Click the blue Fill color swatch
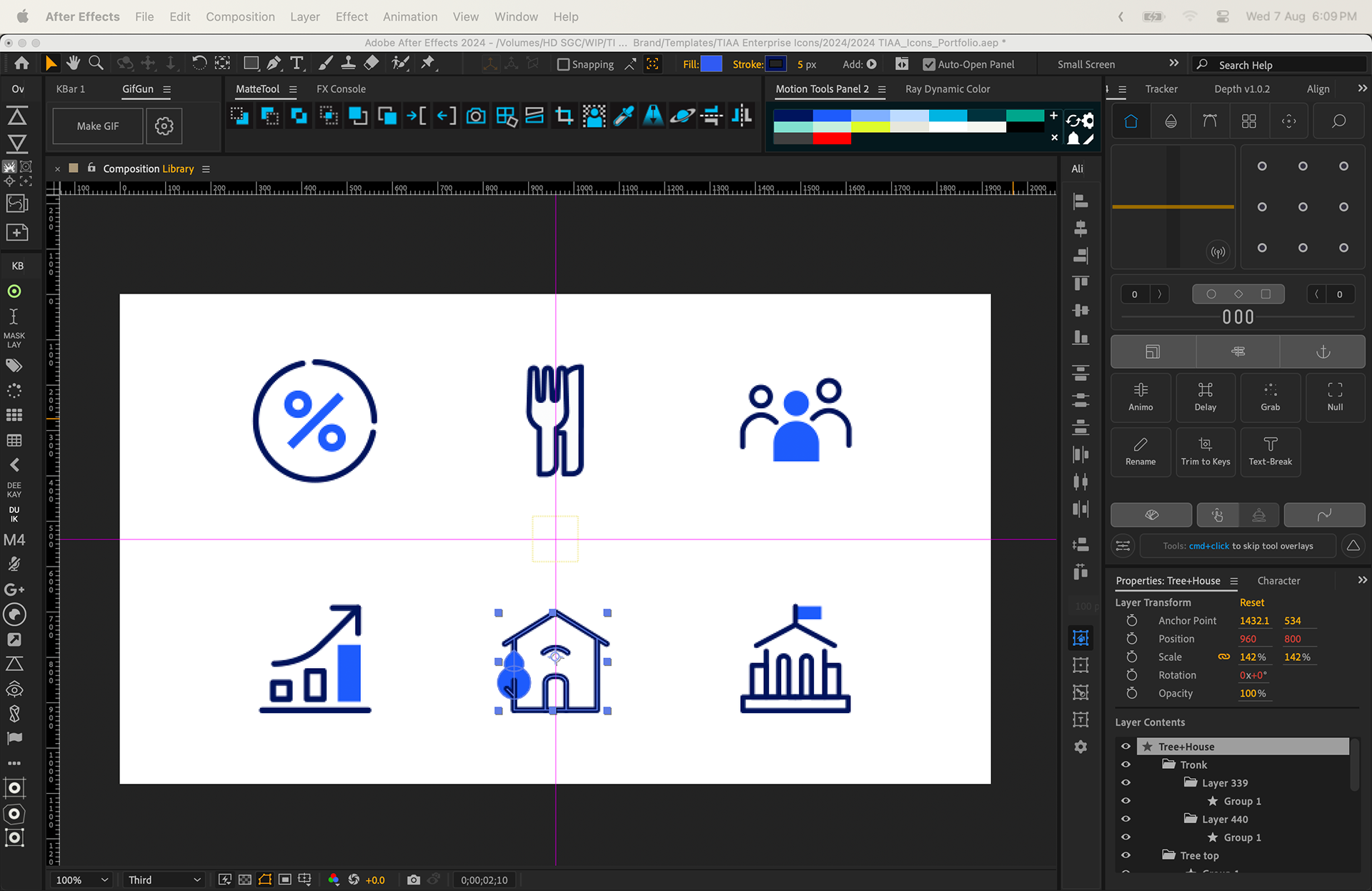The image size is (1372, 891). click(711, 64)
